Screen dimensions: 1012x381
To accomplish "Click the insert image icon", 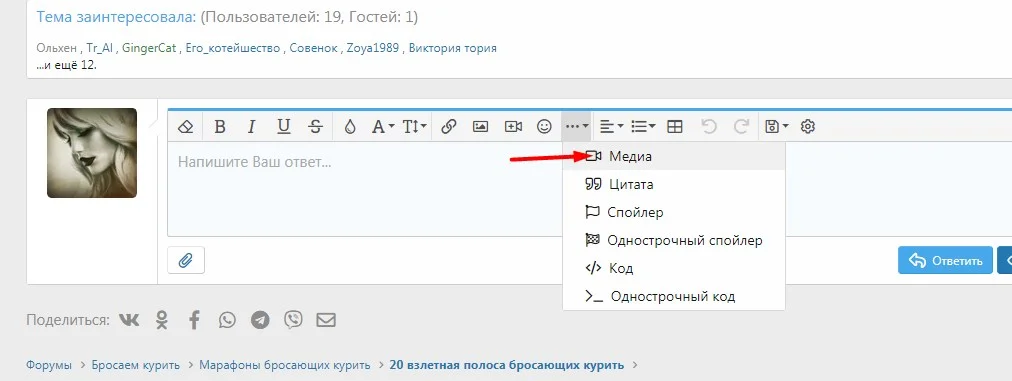I will point(480,127).
